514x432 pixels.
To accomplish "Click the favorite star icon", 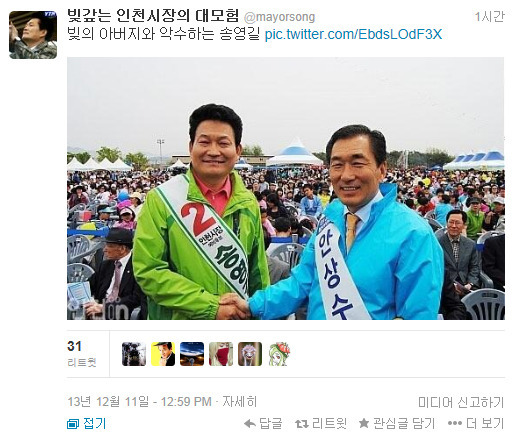I will click(x=364, y=423).
